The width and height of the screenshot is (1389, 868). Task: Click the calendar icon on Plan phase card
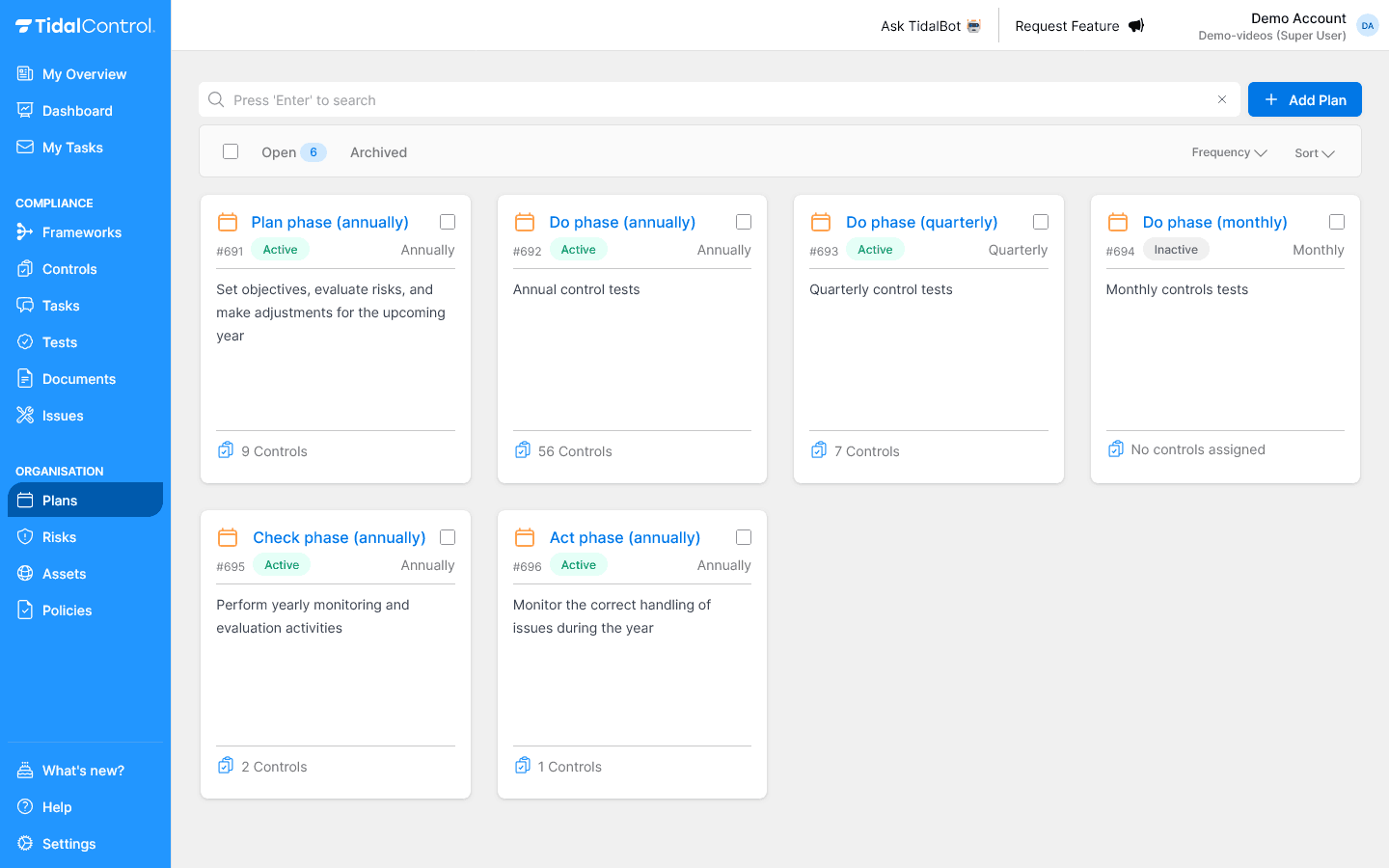pos(228,221)
